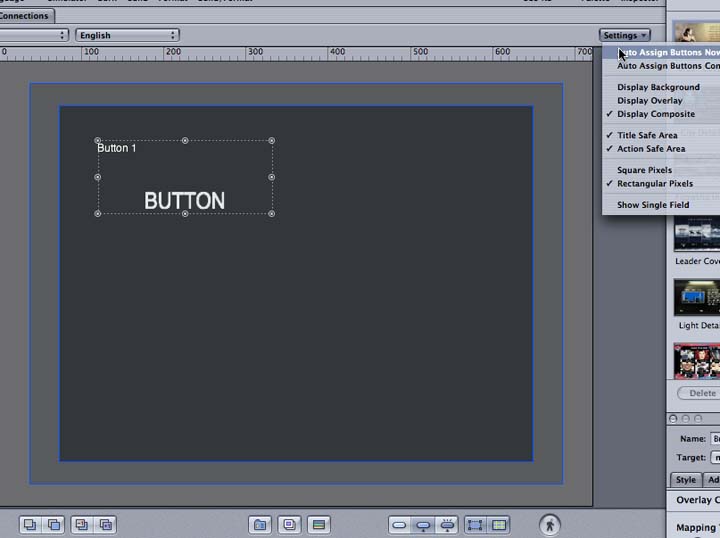Start the simulator with the walking-figure icon
This screenshot has height=538, width=720.
point(549,524)
